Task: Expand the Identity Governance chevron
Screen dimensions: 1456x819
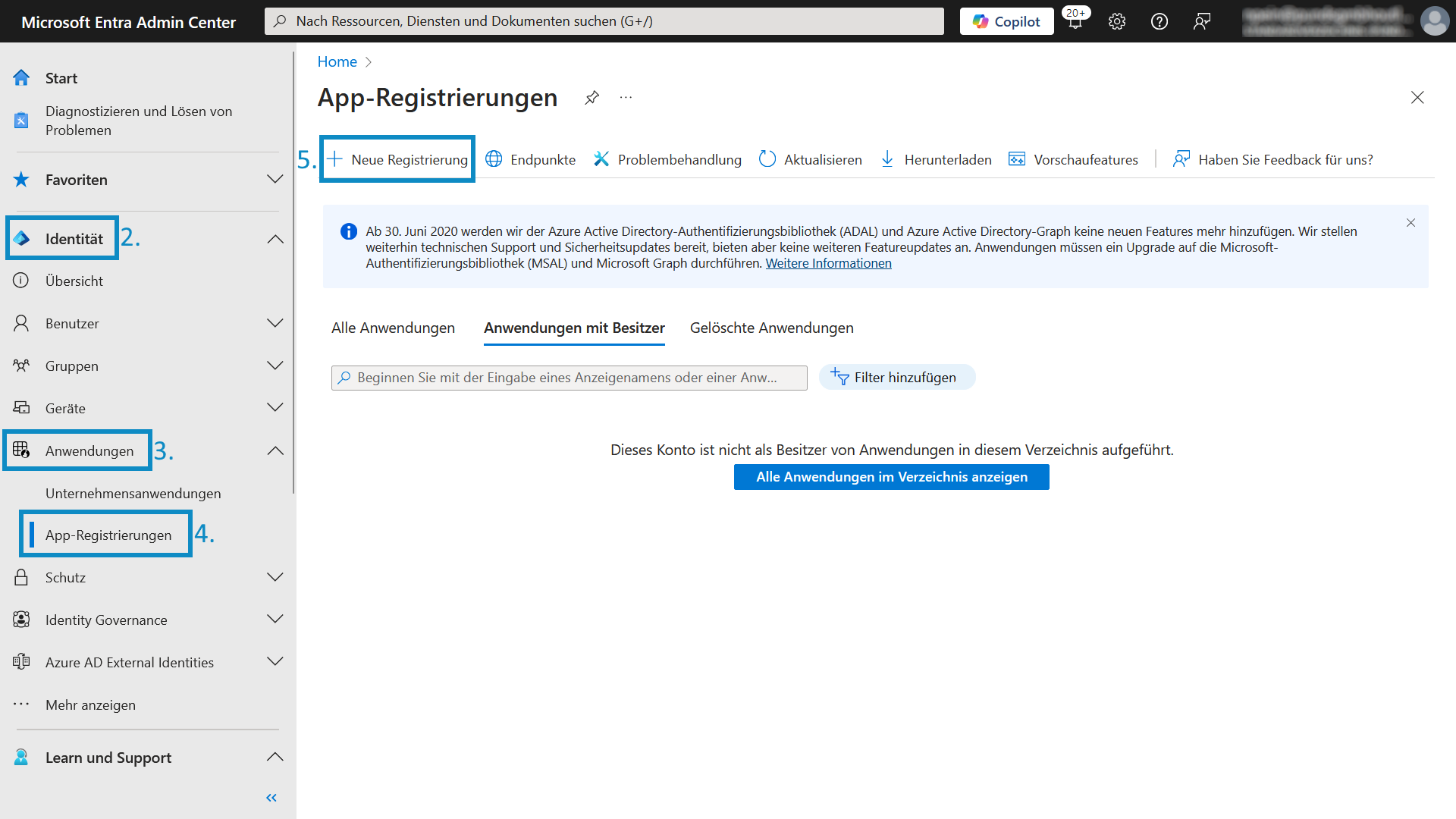Action: 275,620
